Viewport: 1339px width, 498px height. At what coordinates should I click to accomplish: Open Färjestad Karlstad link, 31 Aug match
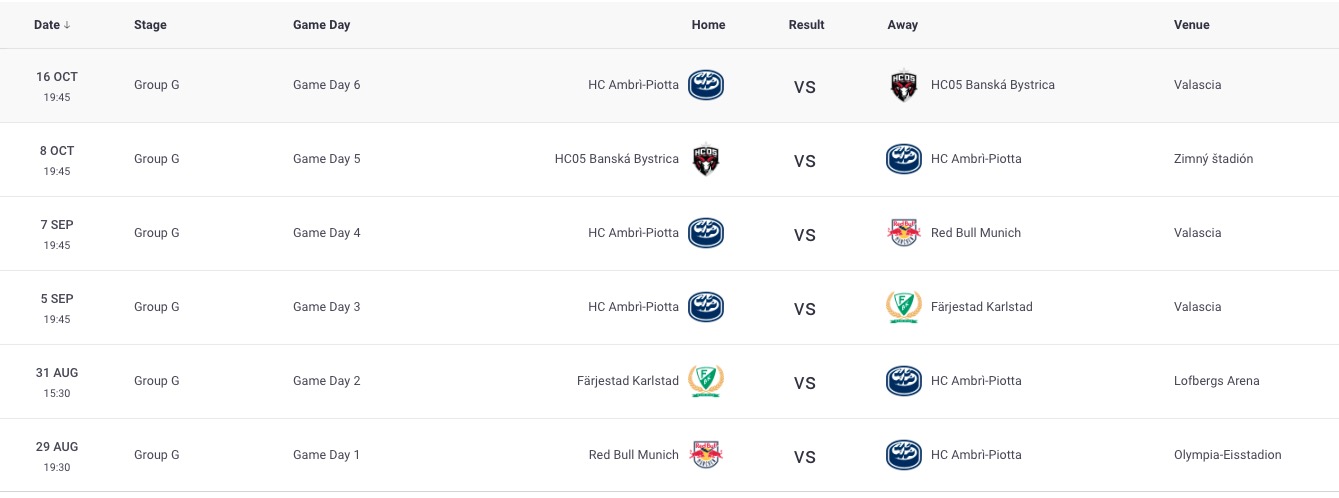coord(628,381)
